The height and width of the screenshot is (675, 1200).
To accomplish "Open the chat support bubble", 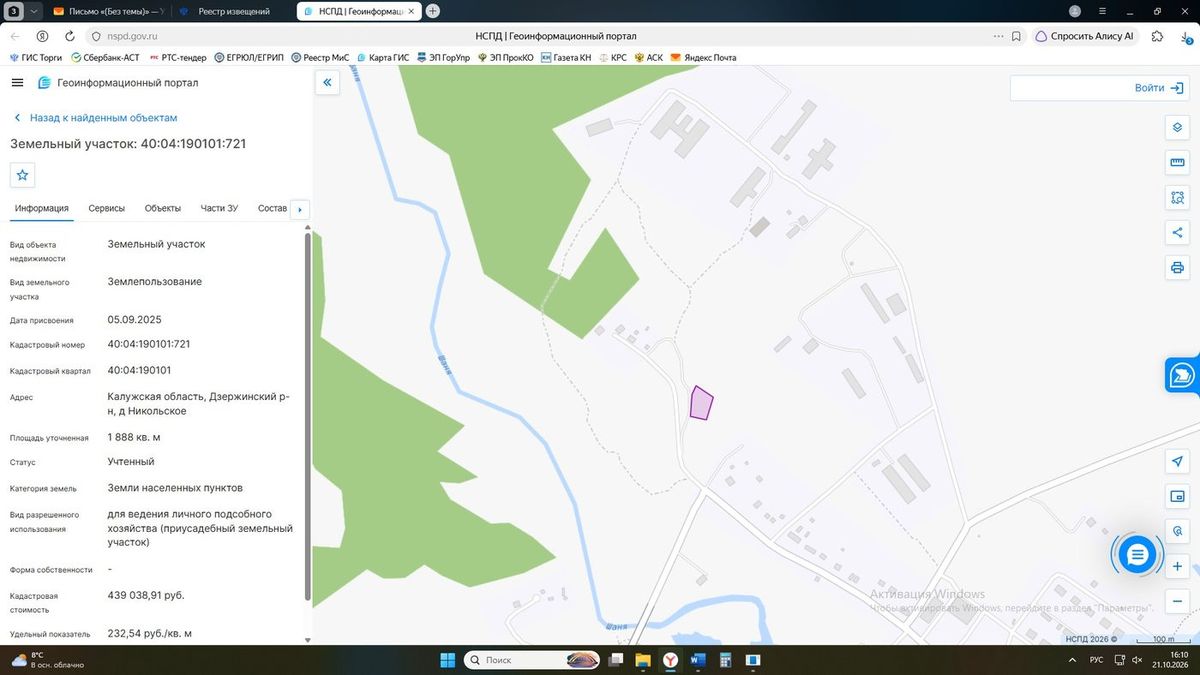I will [x=1137, y=554].
